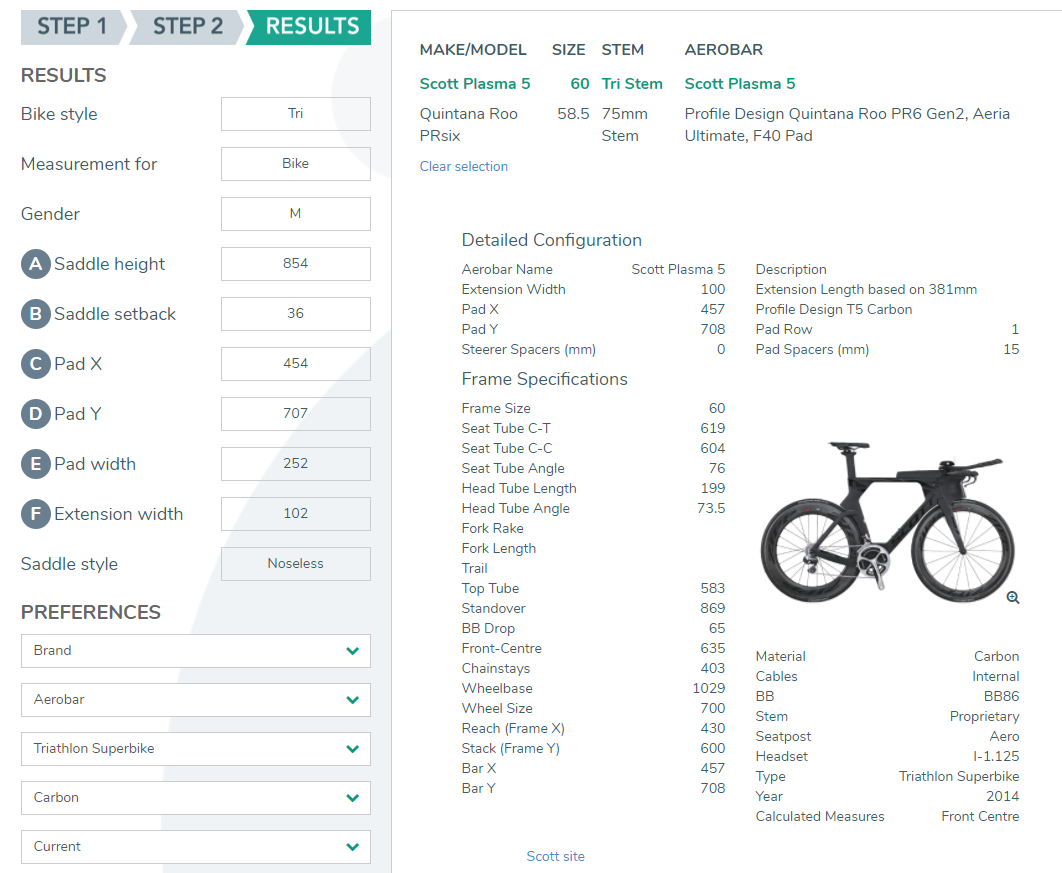Click the Profile Design T5 Carbon text
Screen dimensions: 1062x873
pos(834,310)
